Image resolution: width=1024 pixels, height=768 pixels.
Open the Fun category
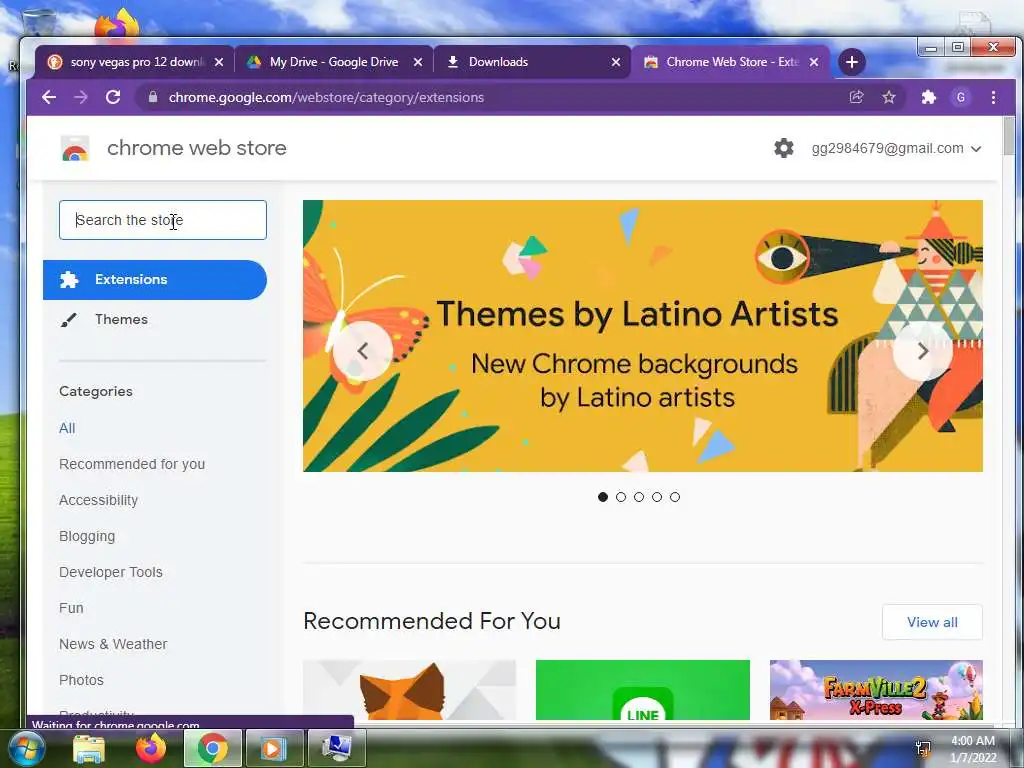(x=71, y=608)
